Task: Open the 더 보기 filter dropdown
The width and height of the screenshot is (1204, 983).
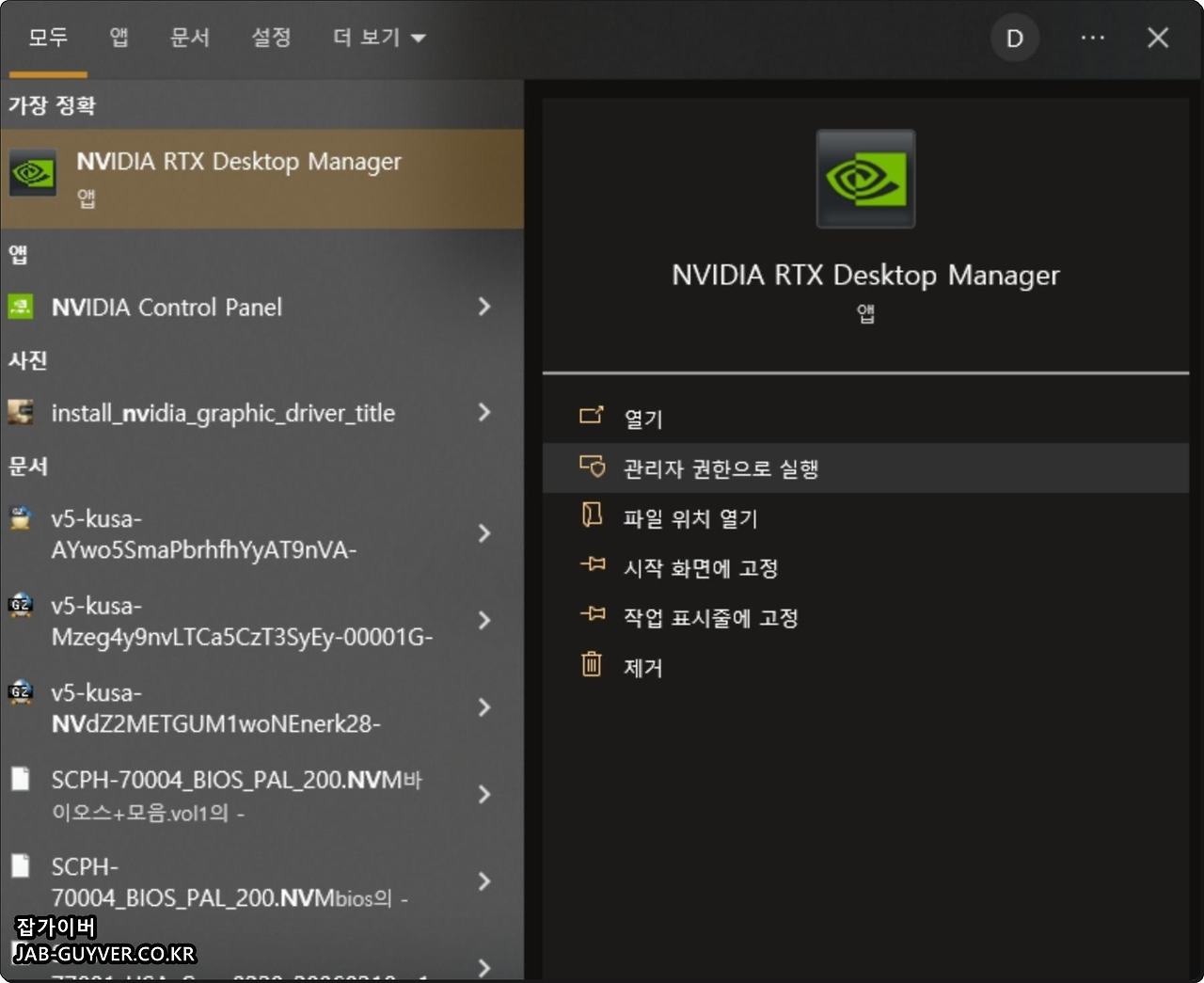Action: click(x=376, y=38)
